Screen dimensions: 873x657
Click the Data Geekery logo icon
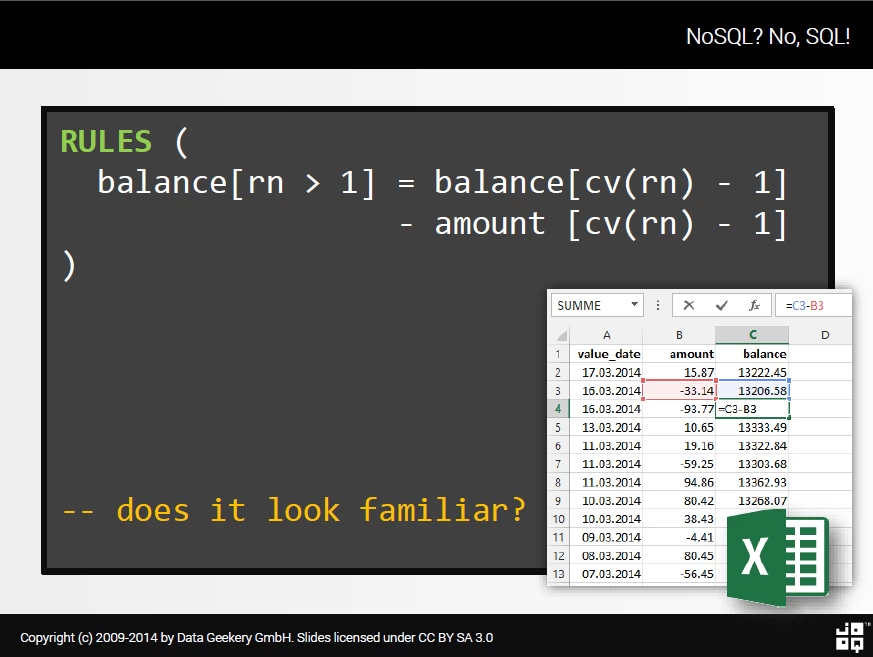click(x=850, y=637)
